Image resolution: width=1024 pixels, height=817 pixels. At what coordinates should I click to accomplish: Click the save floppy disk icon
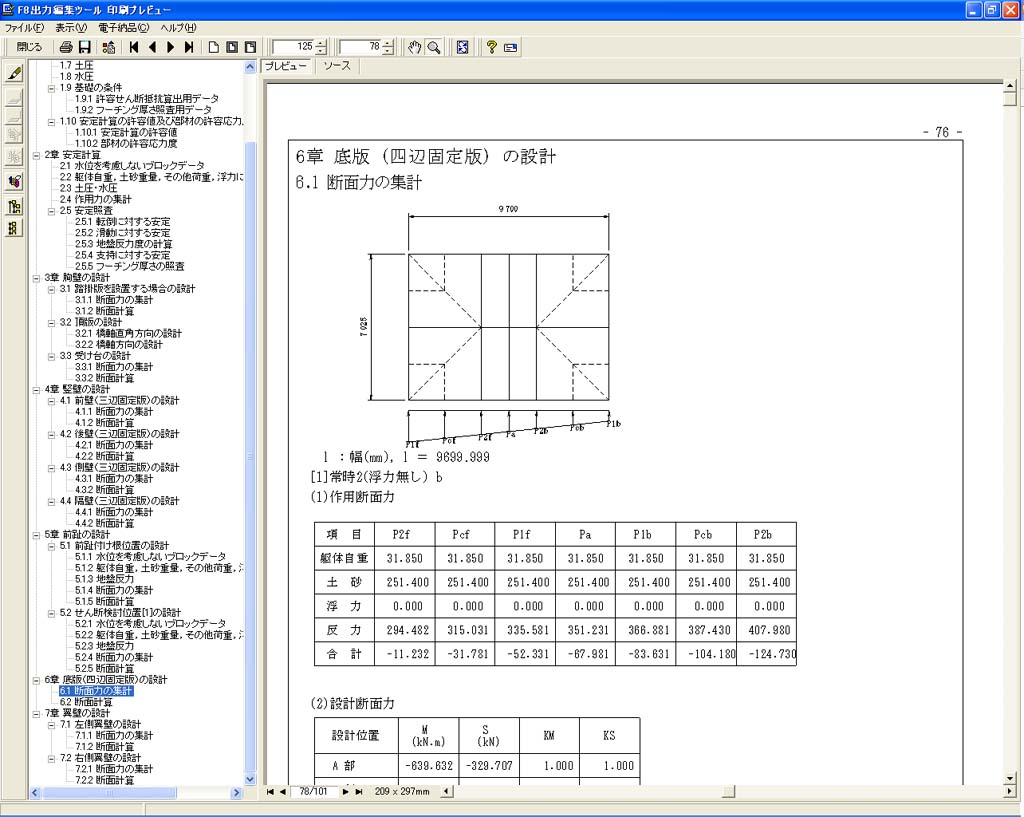84,47
